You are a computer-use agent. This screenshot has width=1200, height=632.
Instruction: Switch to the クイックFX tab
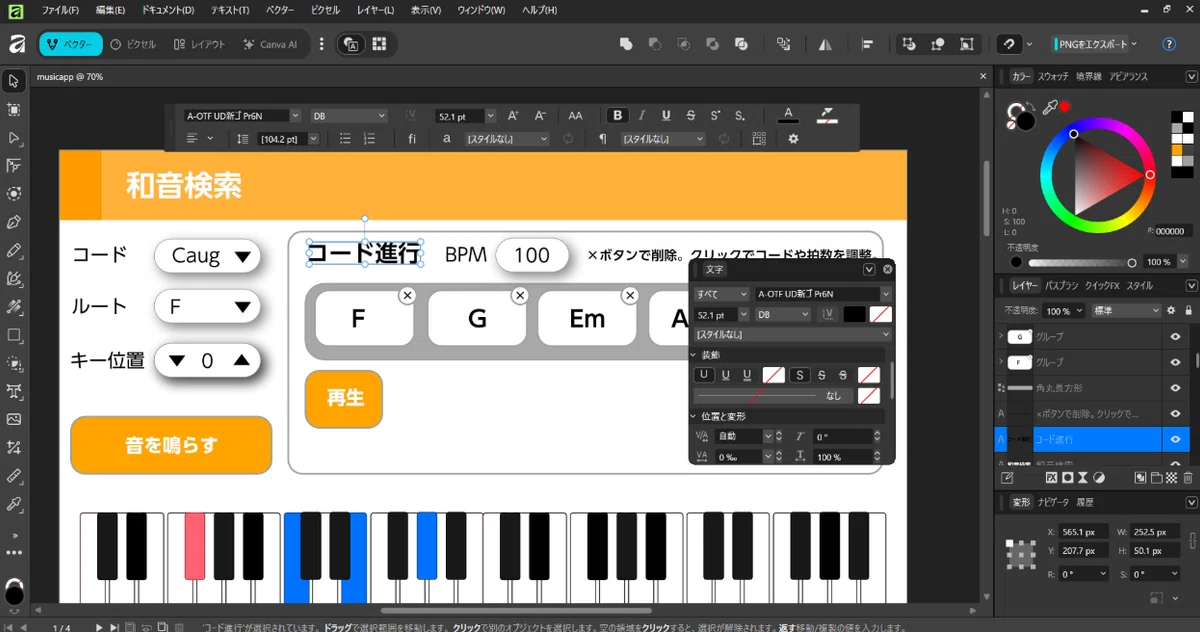coord(1103,286)
